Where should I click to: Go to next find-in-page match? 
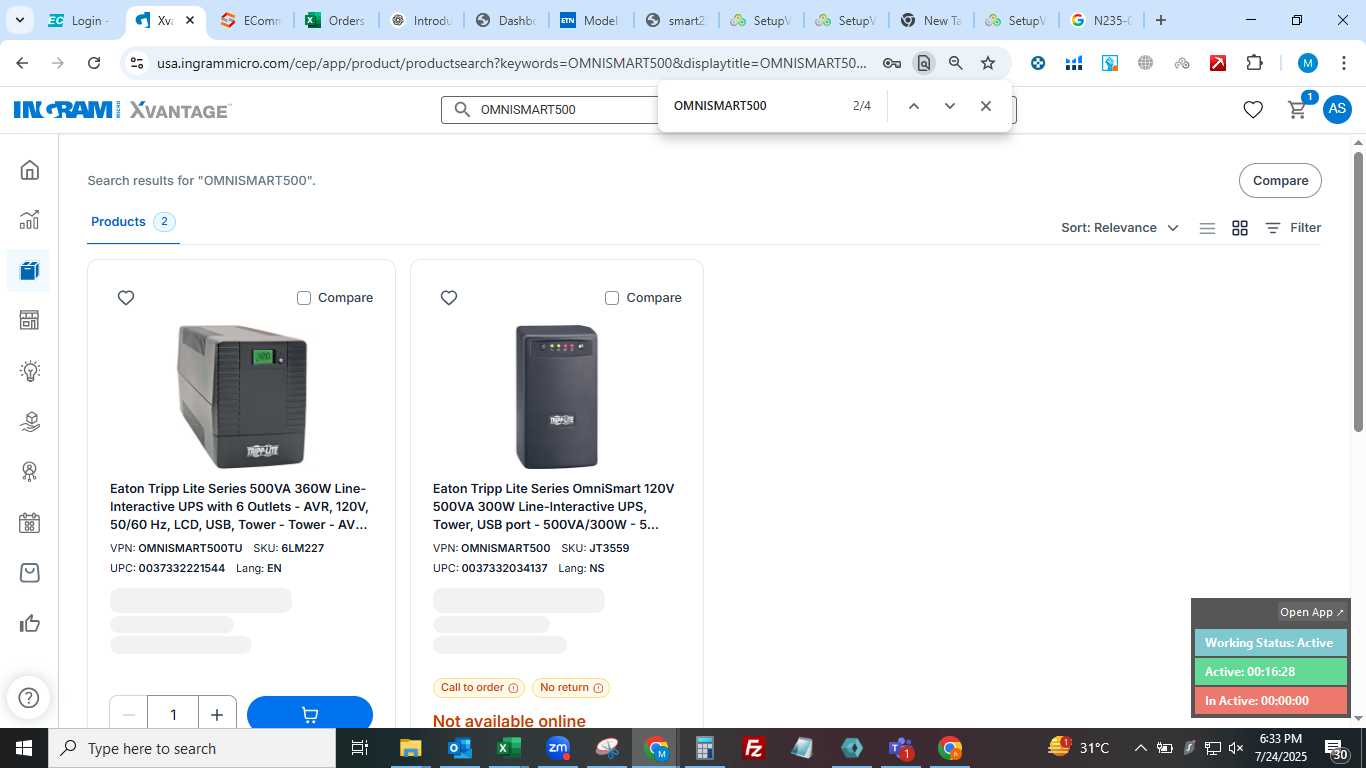950,106
